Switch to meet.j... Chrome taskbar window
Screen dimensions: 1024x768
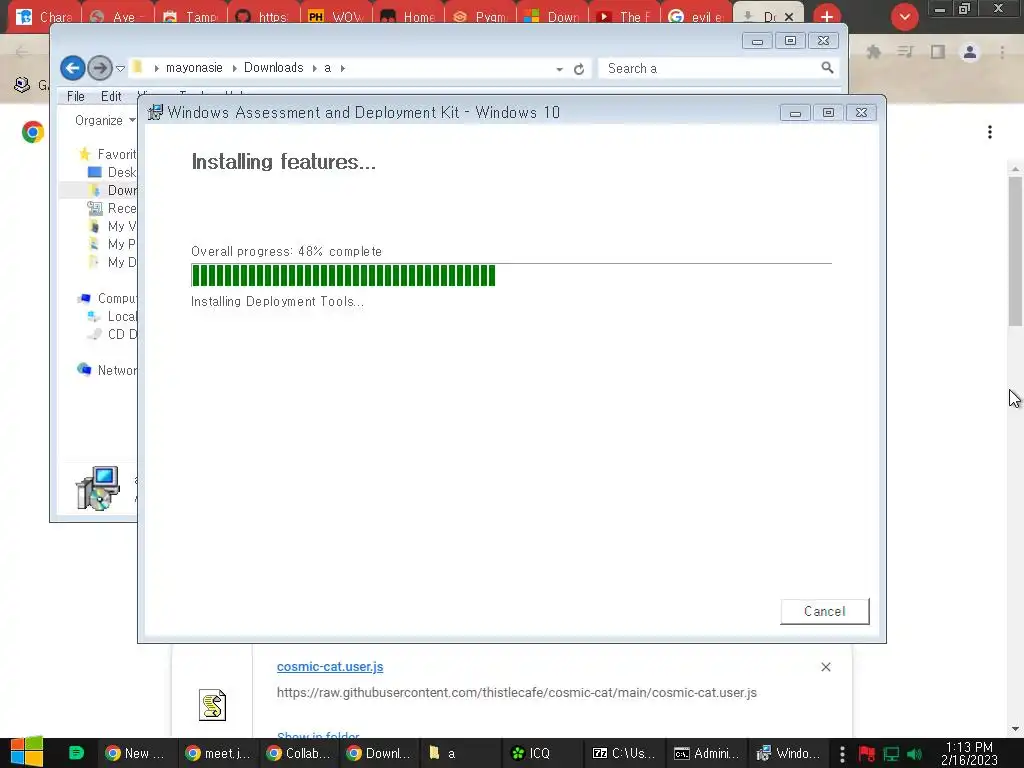coord(217,753)
